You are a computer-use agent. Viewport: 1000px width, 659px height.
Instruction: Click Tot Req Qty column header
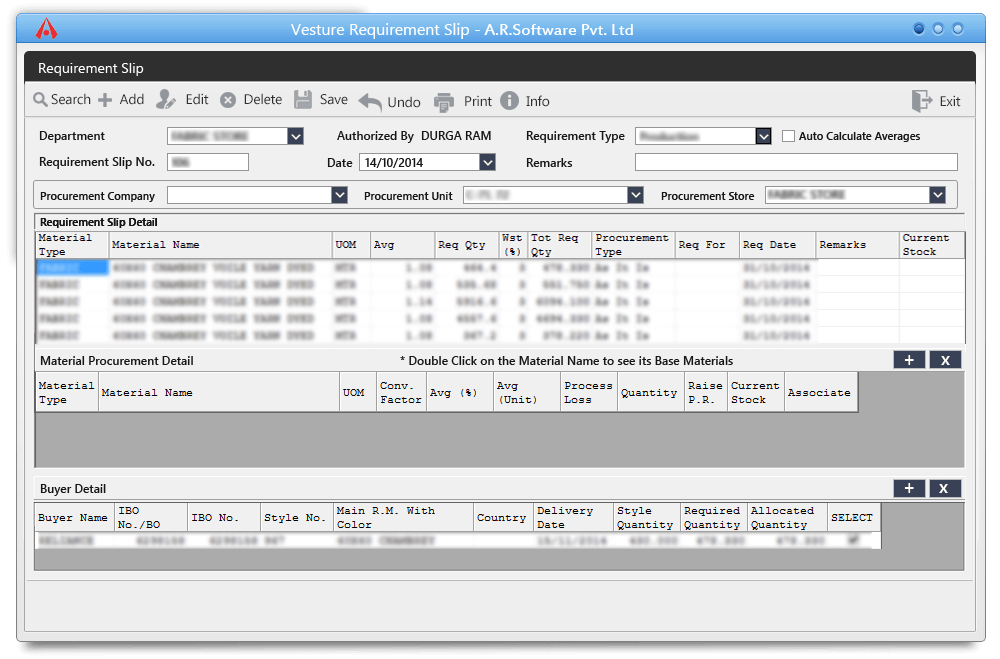point(560,245)
